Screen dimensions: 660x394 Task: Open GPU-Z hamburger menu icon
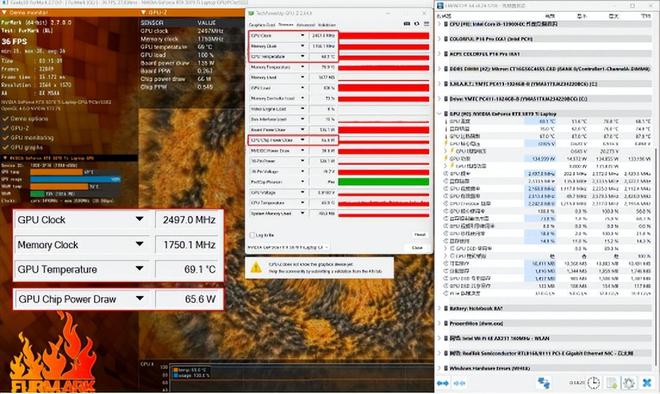[426, 24]
